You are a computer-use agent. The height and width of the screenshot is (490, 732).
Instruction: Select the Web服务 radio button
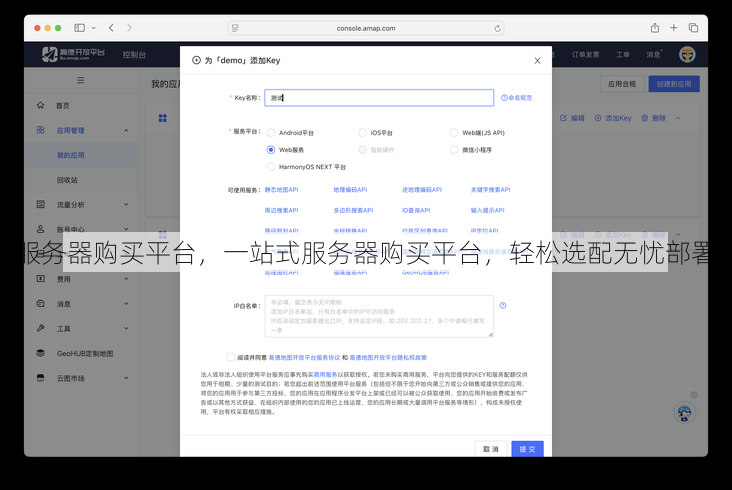click(271, 150)
